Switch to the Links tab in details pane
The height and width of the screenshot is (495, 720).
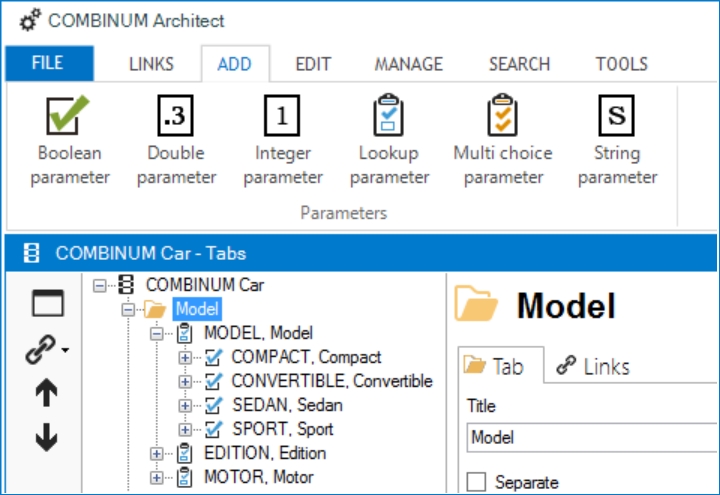(x=593, y=366)
